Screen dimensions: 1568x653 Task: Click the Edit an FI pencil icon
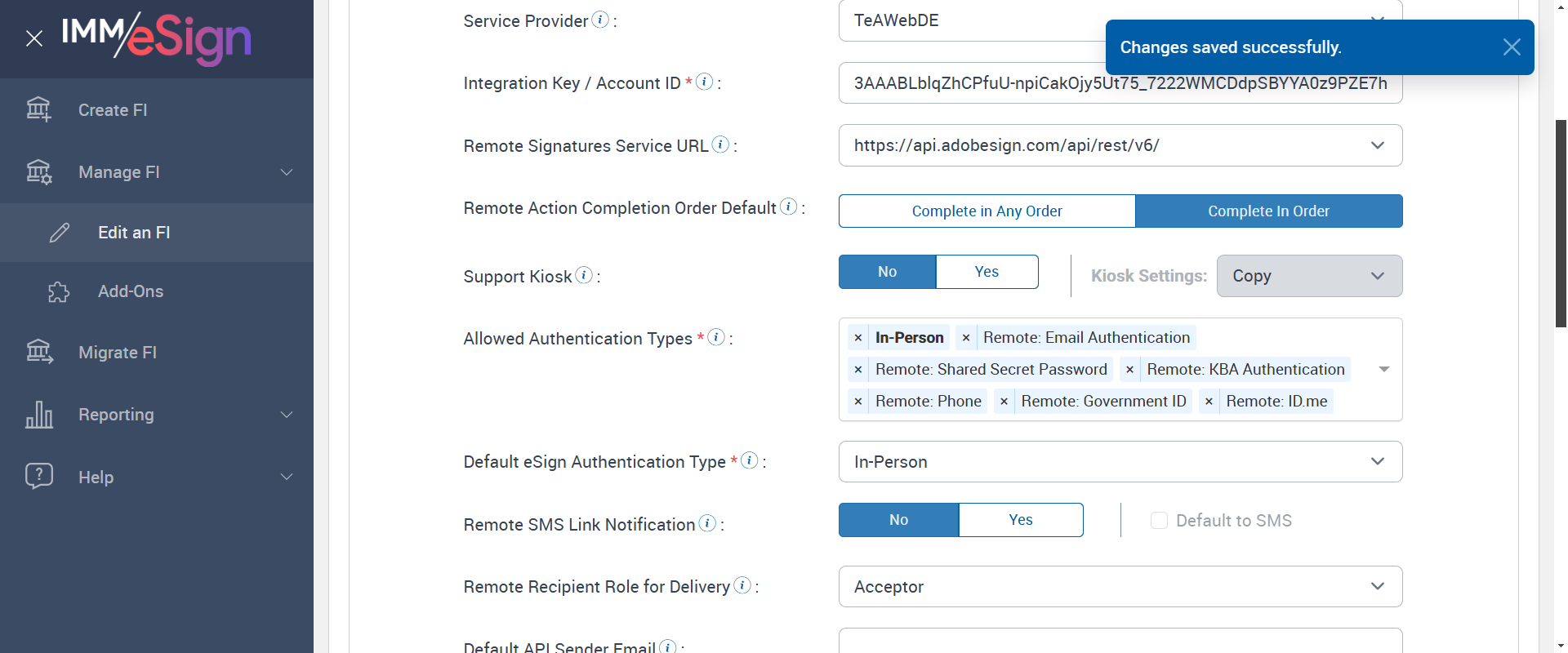(60, 233)
